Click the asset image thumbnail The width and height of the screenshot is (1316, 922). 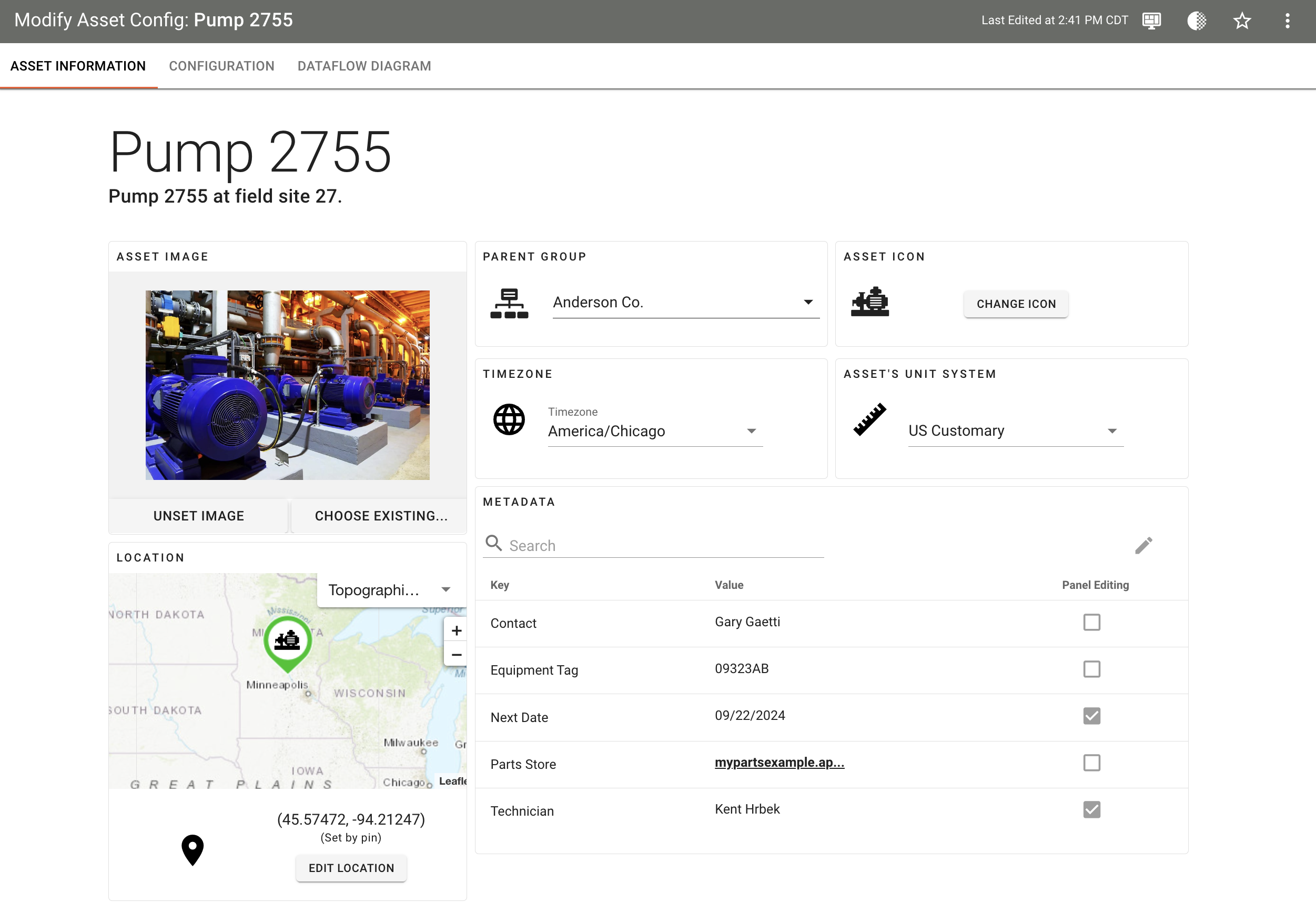tap(287, 384)
